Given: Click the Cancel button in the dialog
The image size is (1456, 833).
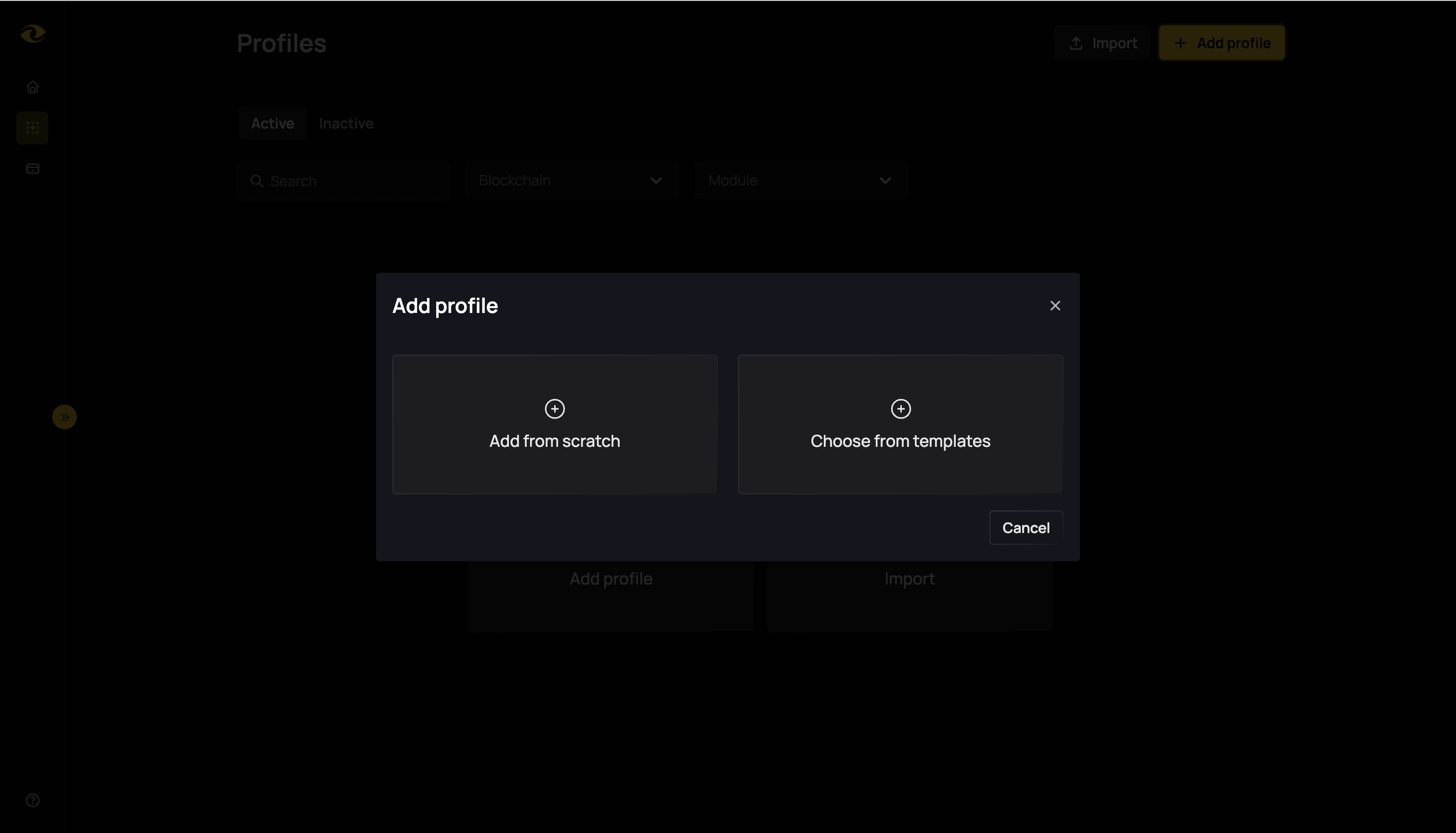Looking at the screenshot, I should tap(1025, 527).
